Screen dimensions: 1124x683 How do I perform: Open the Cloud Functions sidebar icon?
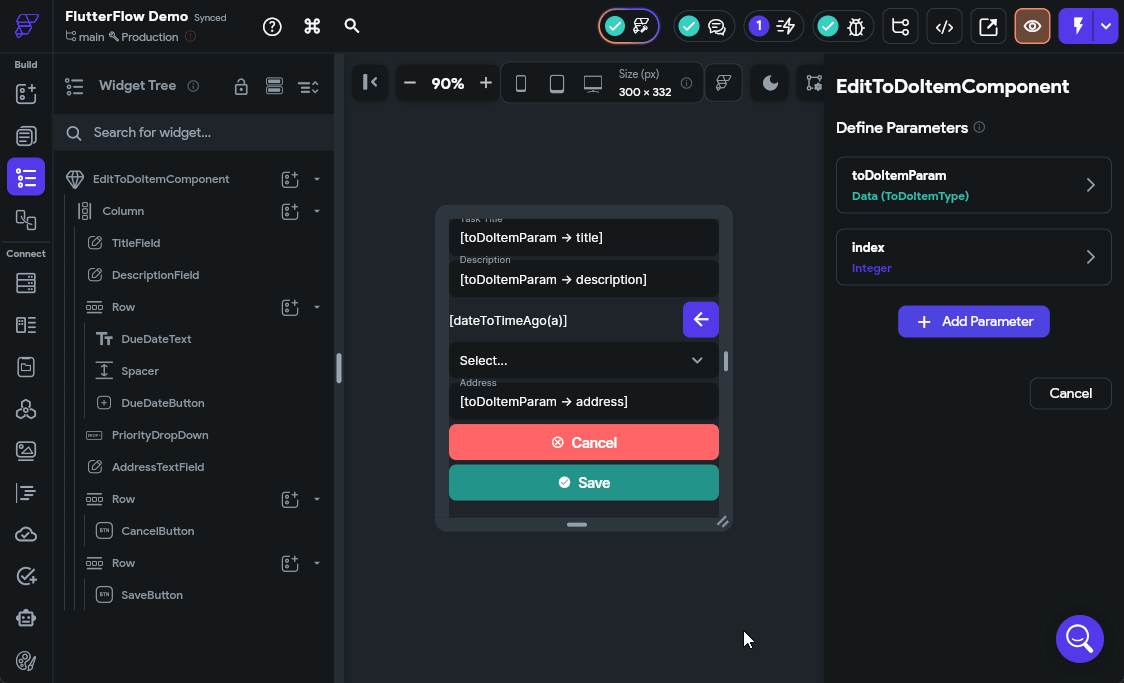coord(26,535)
